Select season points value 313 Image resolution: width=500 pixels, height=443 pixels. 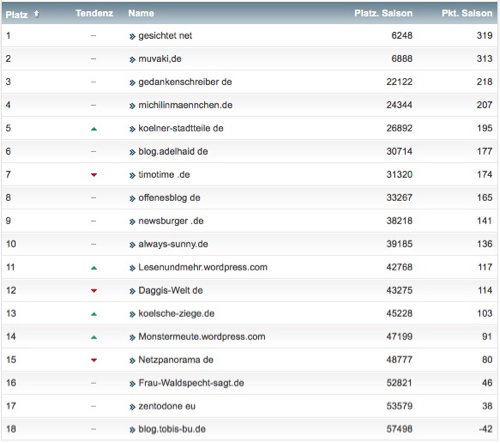point(484,59)
